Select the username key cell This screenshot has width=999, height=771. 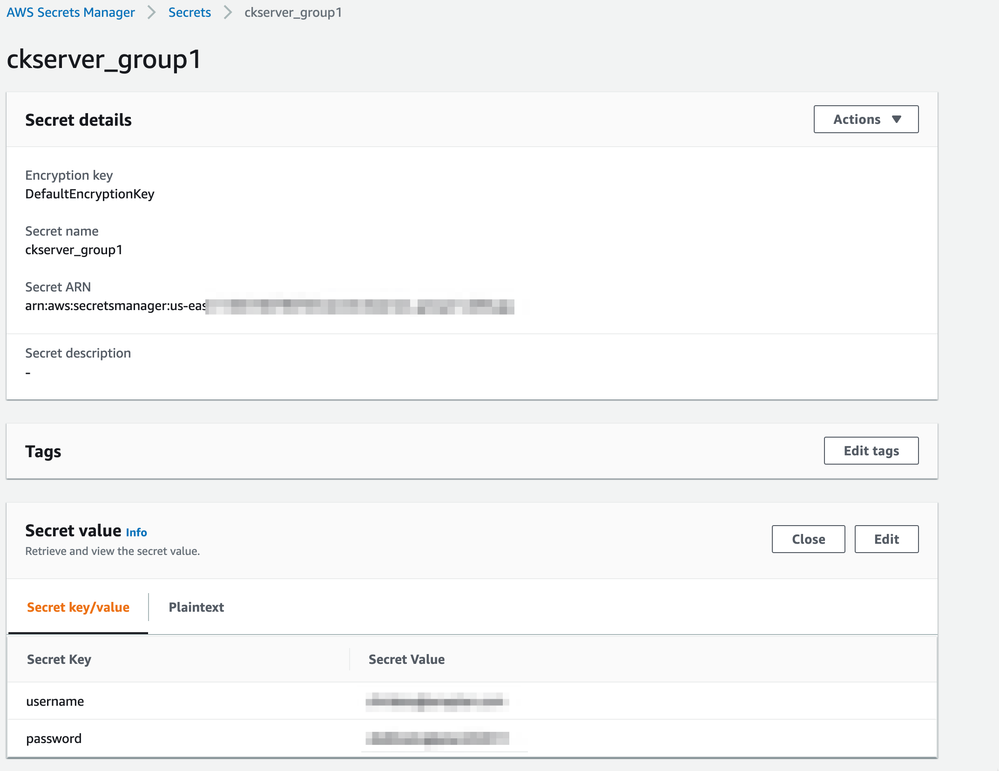[x=55, y=702]
